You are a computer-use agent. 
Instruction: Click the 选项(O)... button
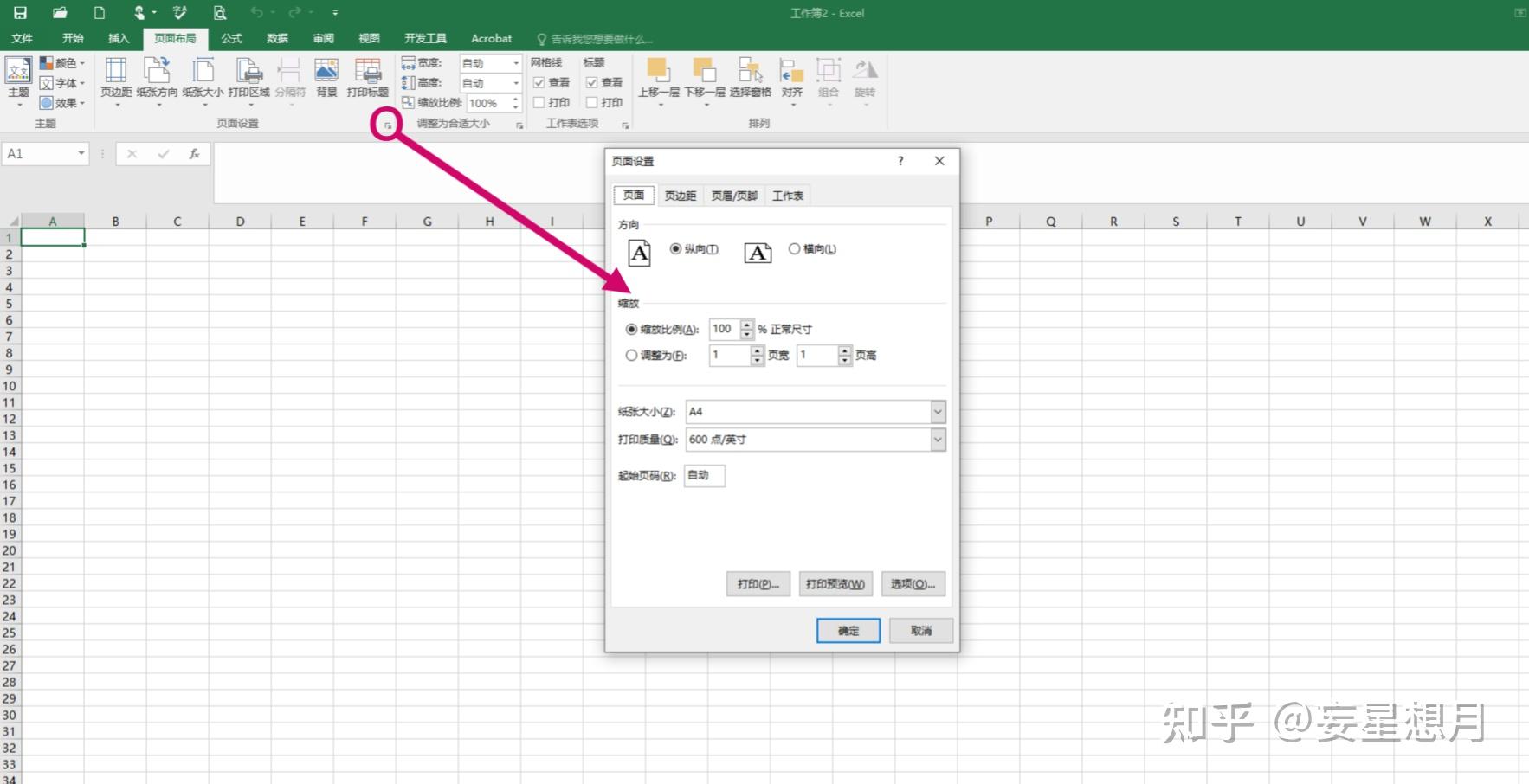tap(913, 584)
